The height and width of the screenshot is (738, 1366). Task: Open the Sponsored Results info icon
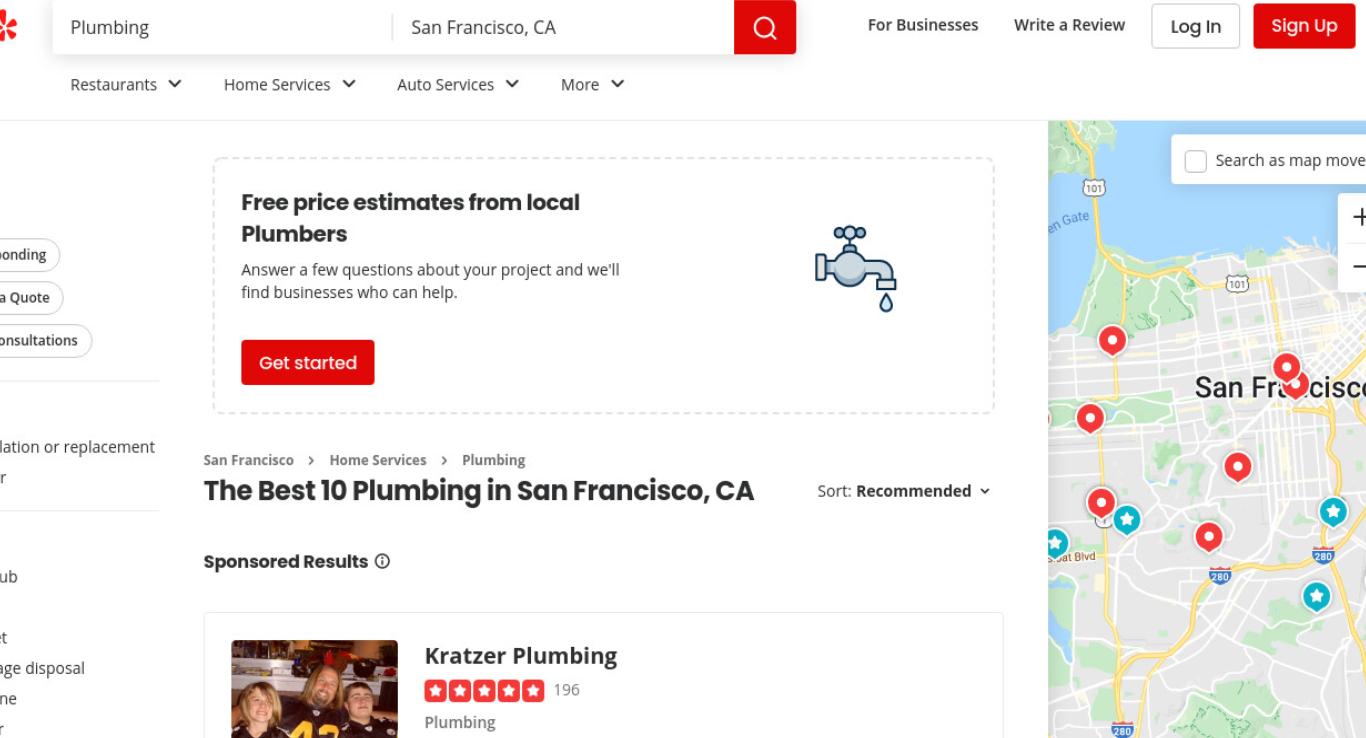(382, 562)
